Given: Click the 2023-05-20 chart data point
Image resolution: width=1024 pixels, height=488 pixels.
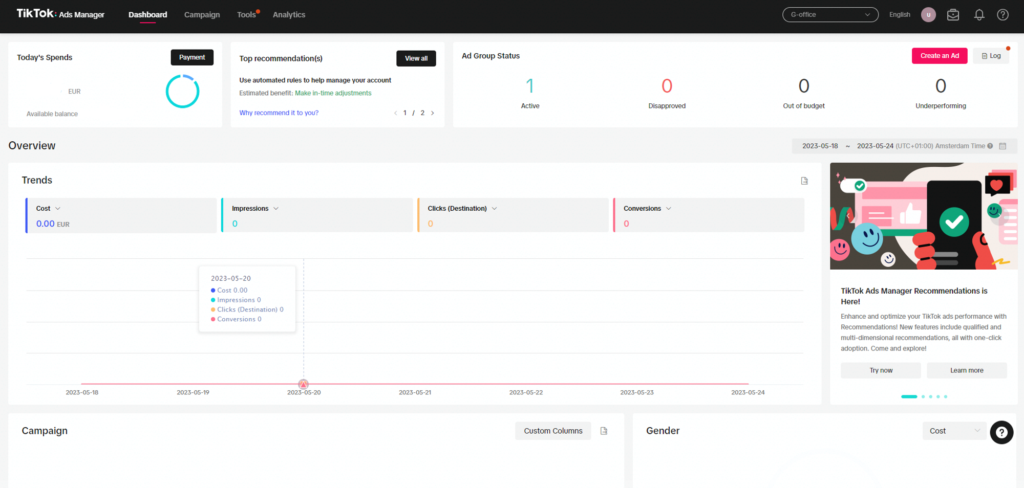Looking at the screenshot, I should click(x=303, y=384).
